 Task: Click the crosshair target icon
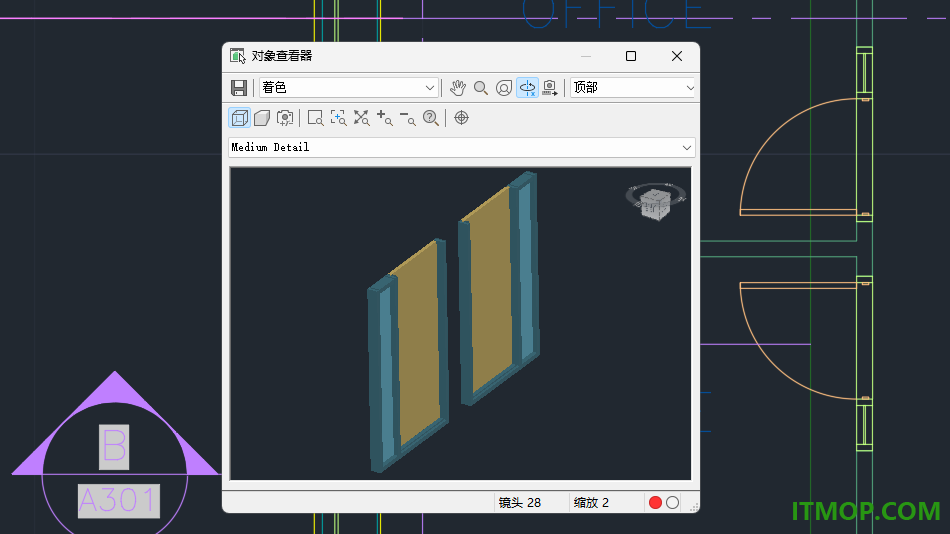click(x=461, y=118)
